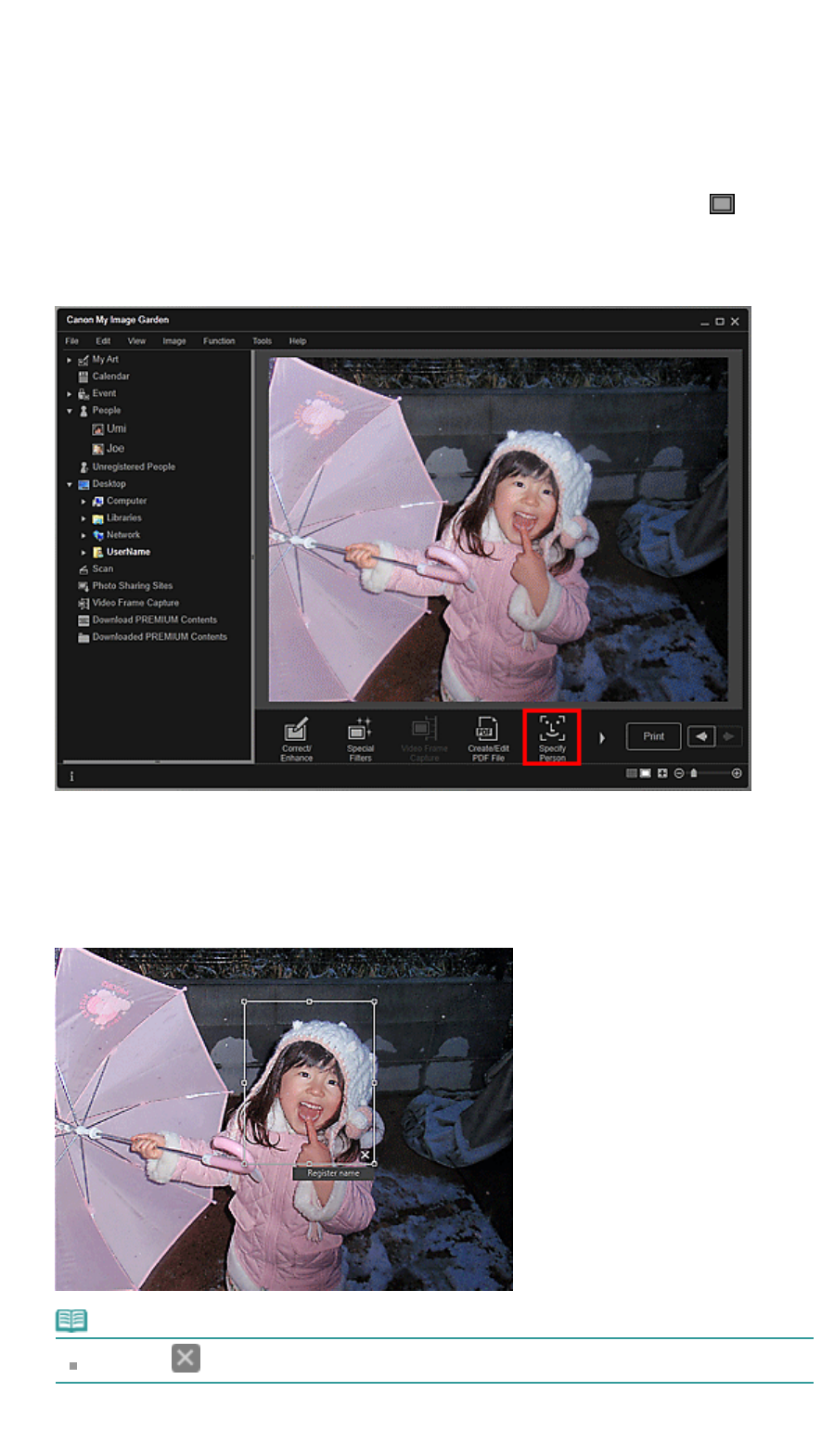Click the zoom out minus icon
The height and width of the screenshot is (1456, 834).
(x=679, y=773)
